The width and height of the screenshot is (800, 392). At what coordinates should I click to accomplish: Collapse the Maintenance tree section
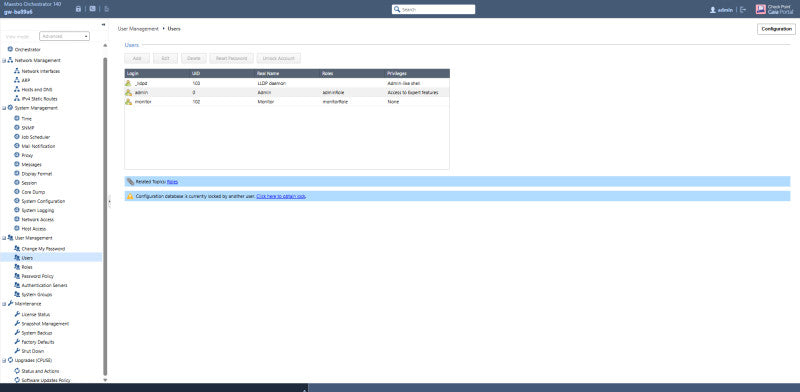(x=4, y=304)
